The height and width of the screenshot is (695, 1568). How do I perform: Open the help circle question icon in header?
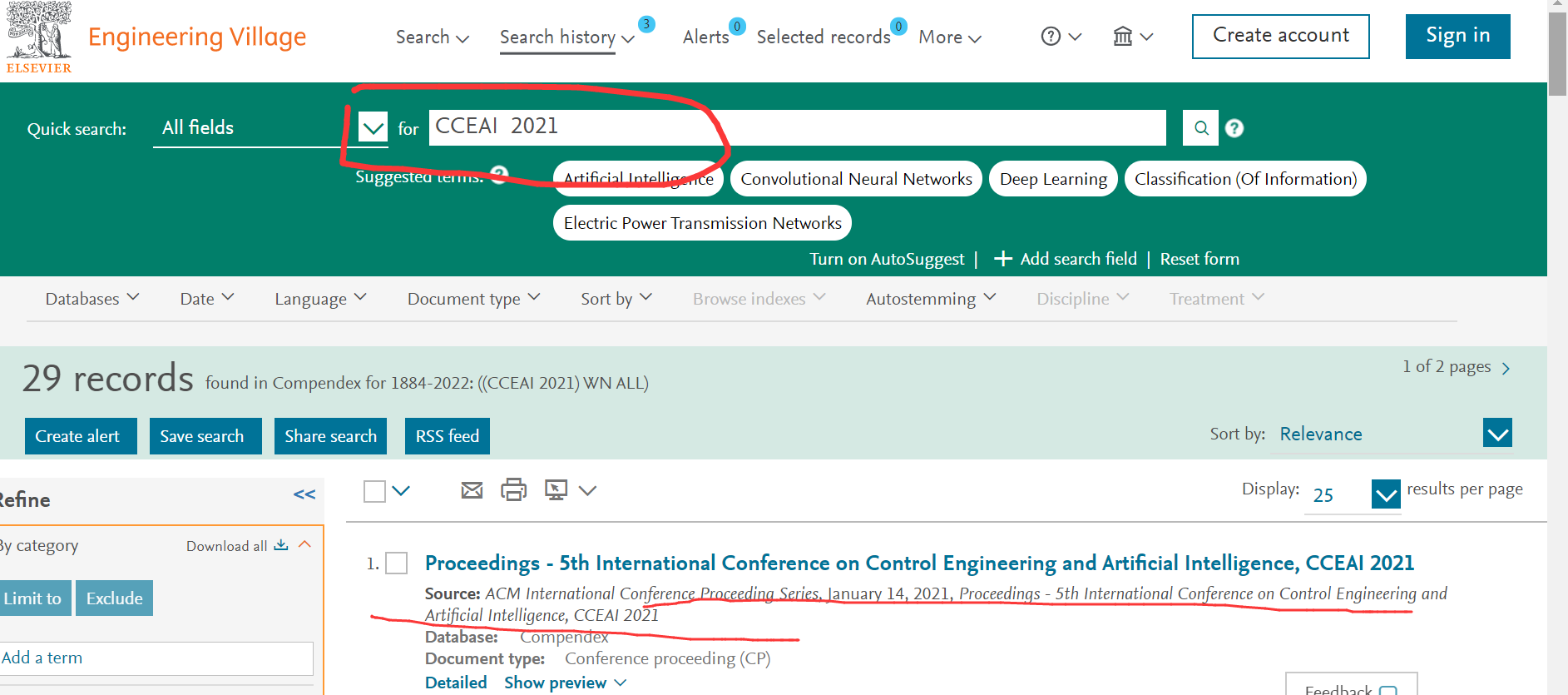point(1051,37)
